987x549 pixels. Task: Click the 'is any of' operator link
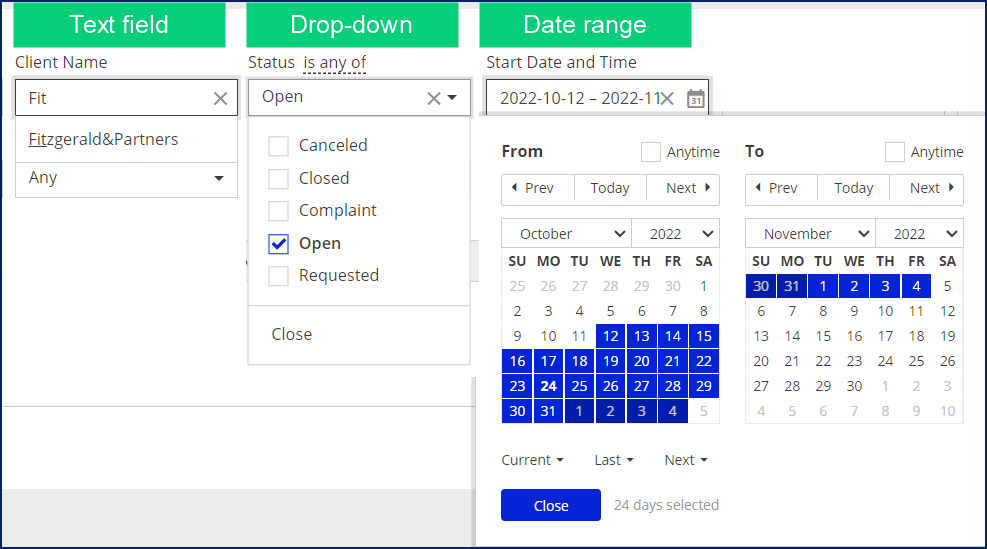[334, 62]
